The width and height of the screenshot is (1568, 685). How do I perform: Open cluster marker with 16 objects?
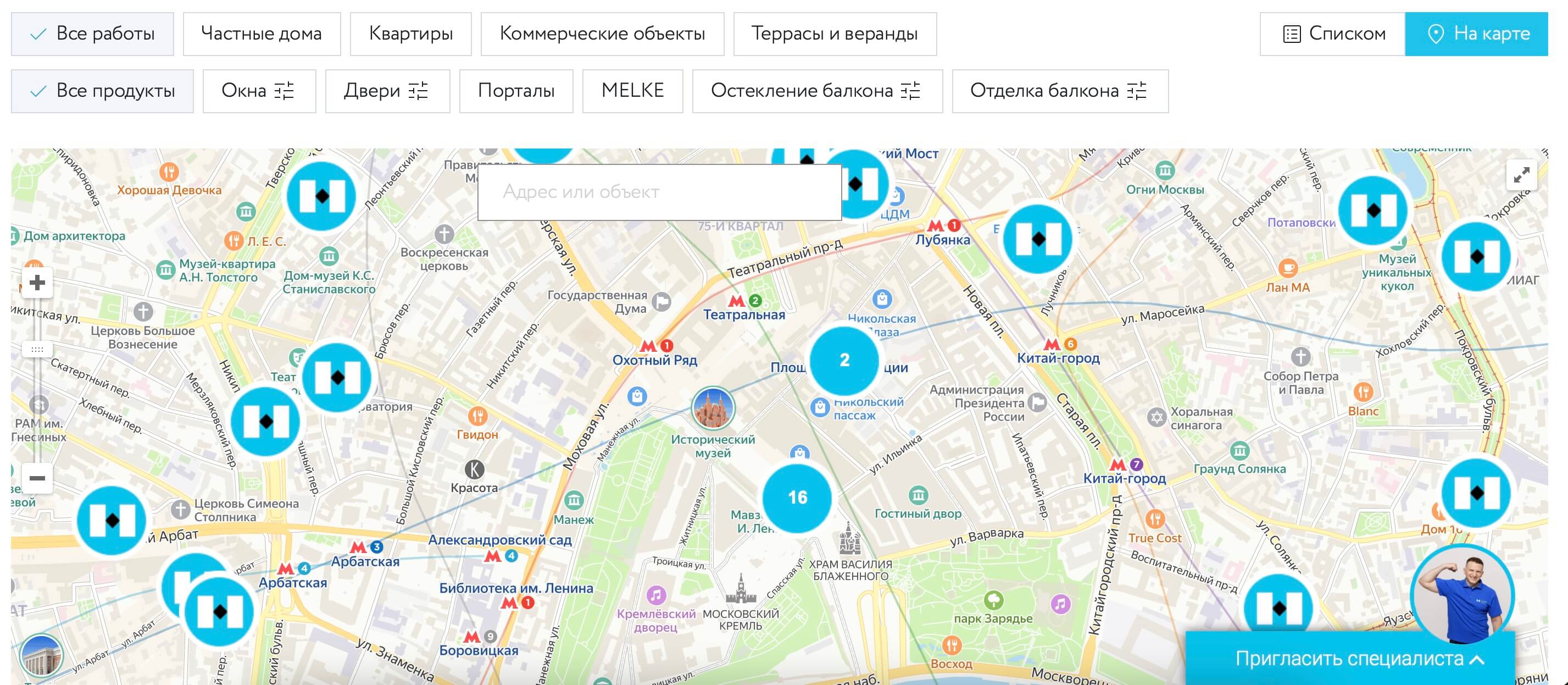[797, 498]
